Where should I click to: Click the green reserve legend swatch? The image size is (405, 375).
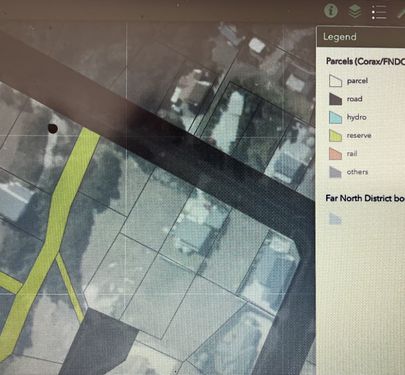(335, 136)
